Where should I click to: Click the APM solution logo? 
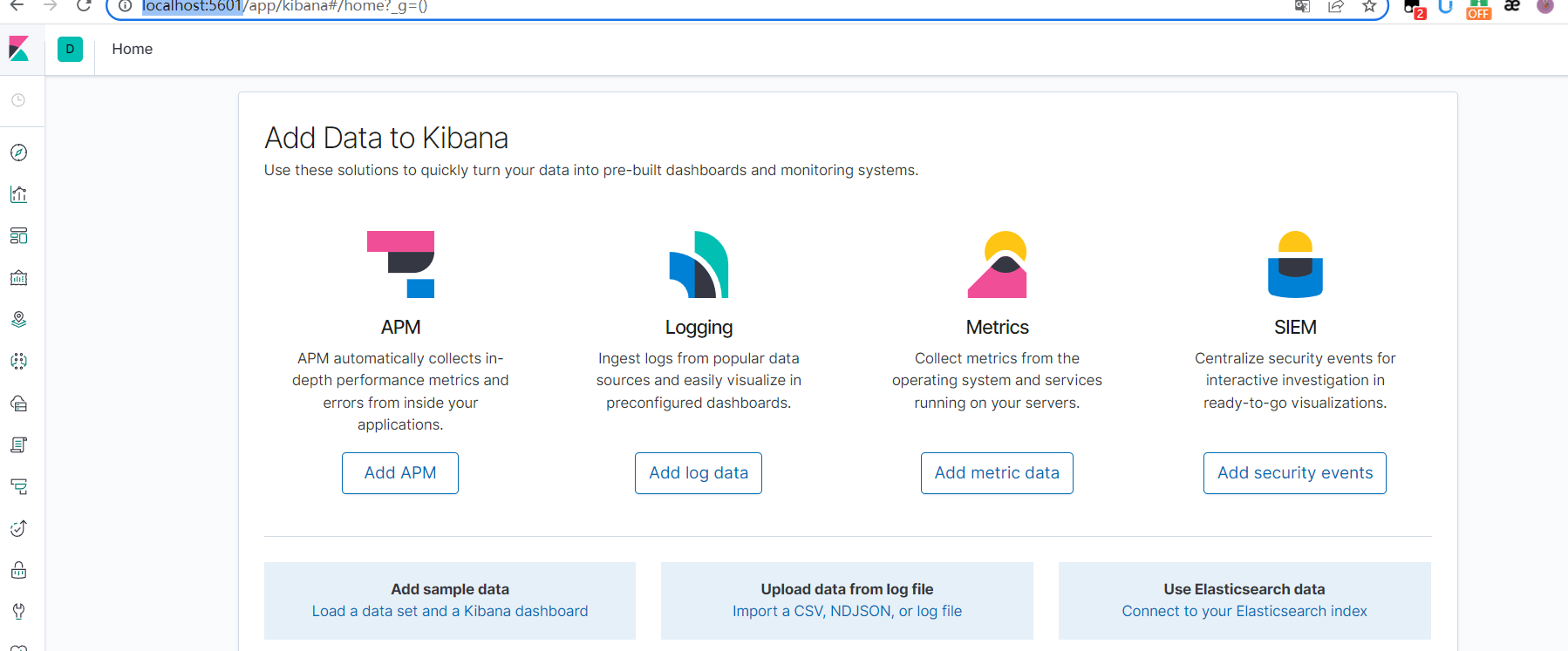(x=401, y=265)
